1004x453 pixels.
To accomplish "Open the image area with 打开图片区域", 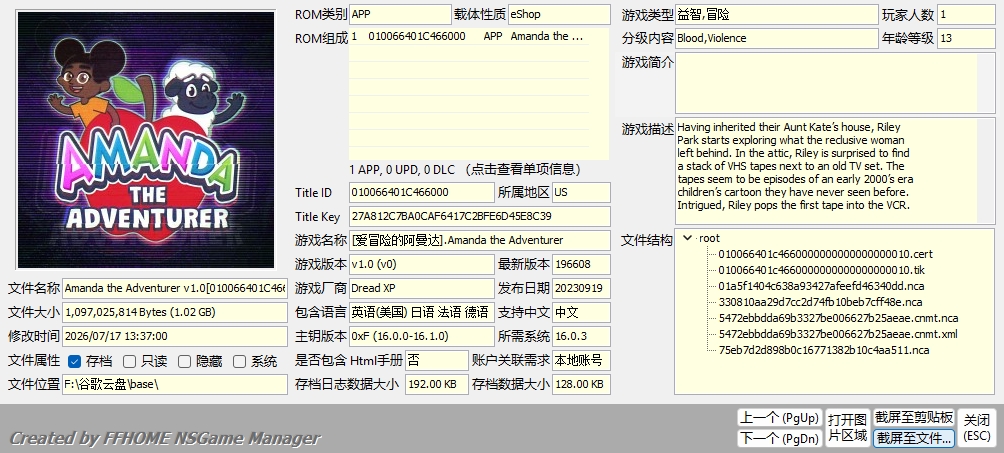I will (x=847, y=428).
